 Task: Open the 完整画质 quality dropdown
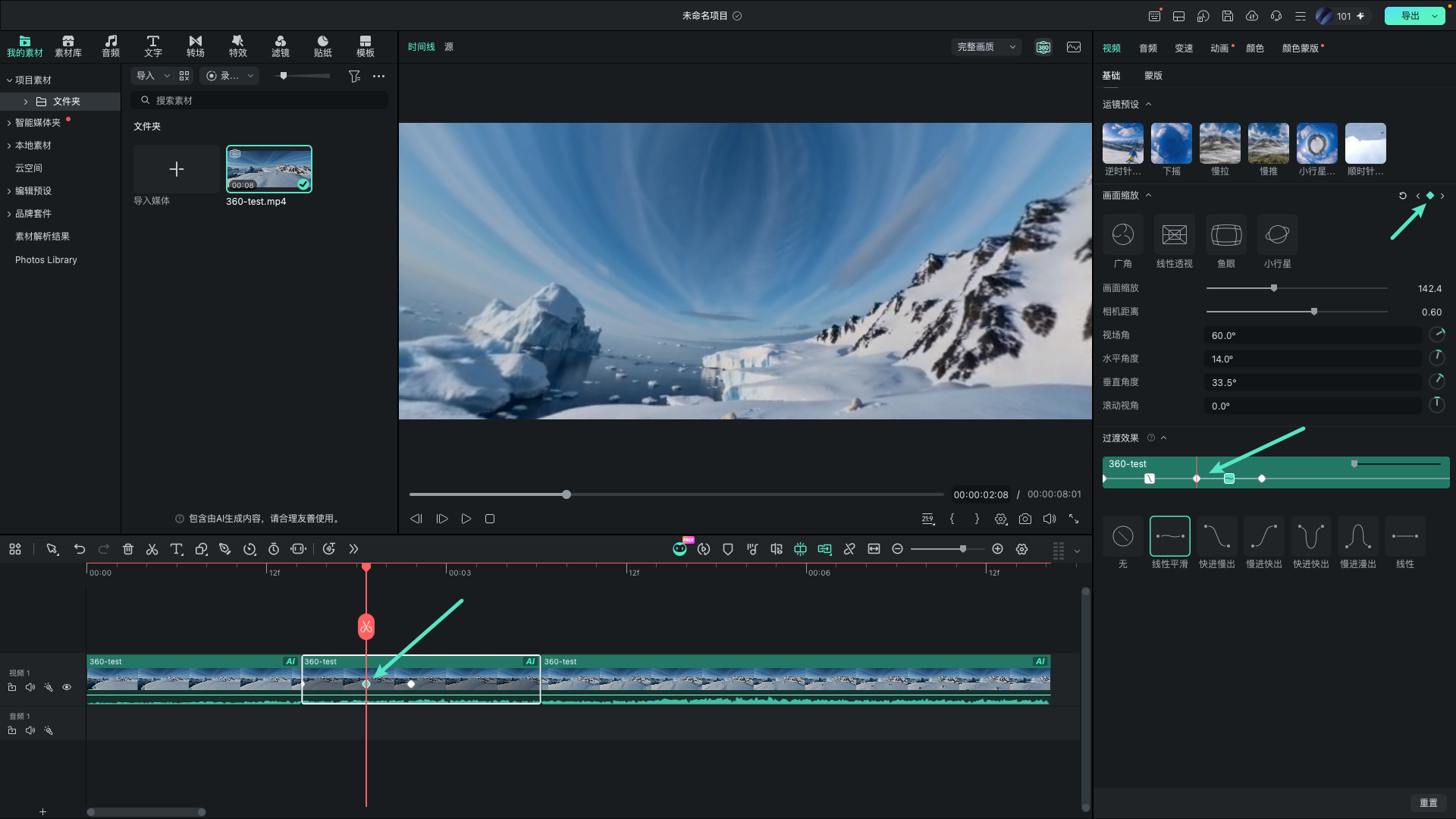[x=986, y=47]
